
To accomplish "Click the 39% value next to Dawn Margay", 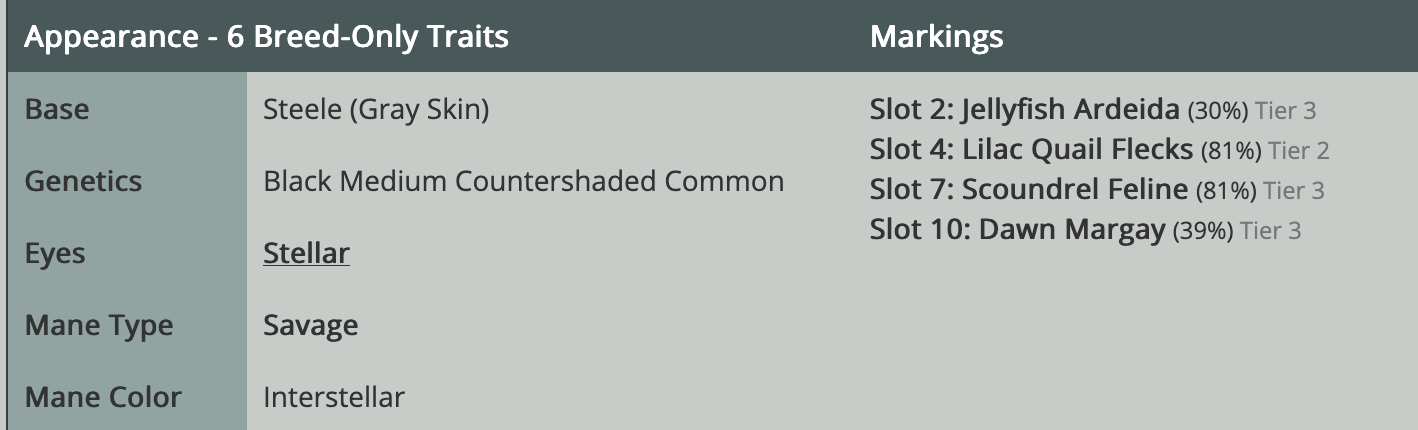I will click(1203, 231).
